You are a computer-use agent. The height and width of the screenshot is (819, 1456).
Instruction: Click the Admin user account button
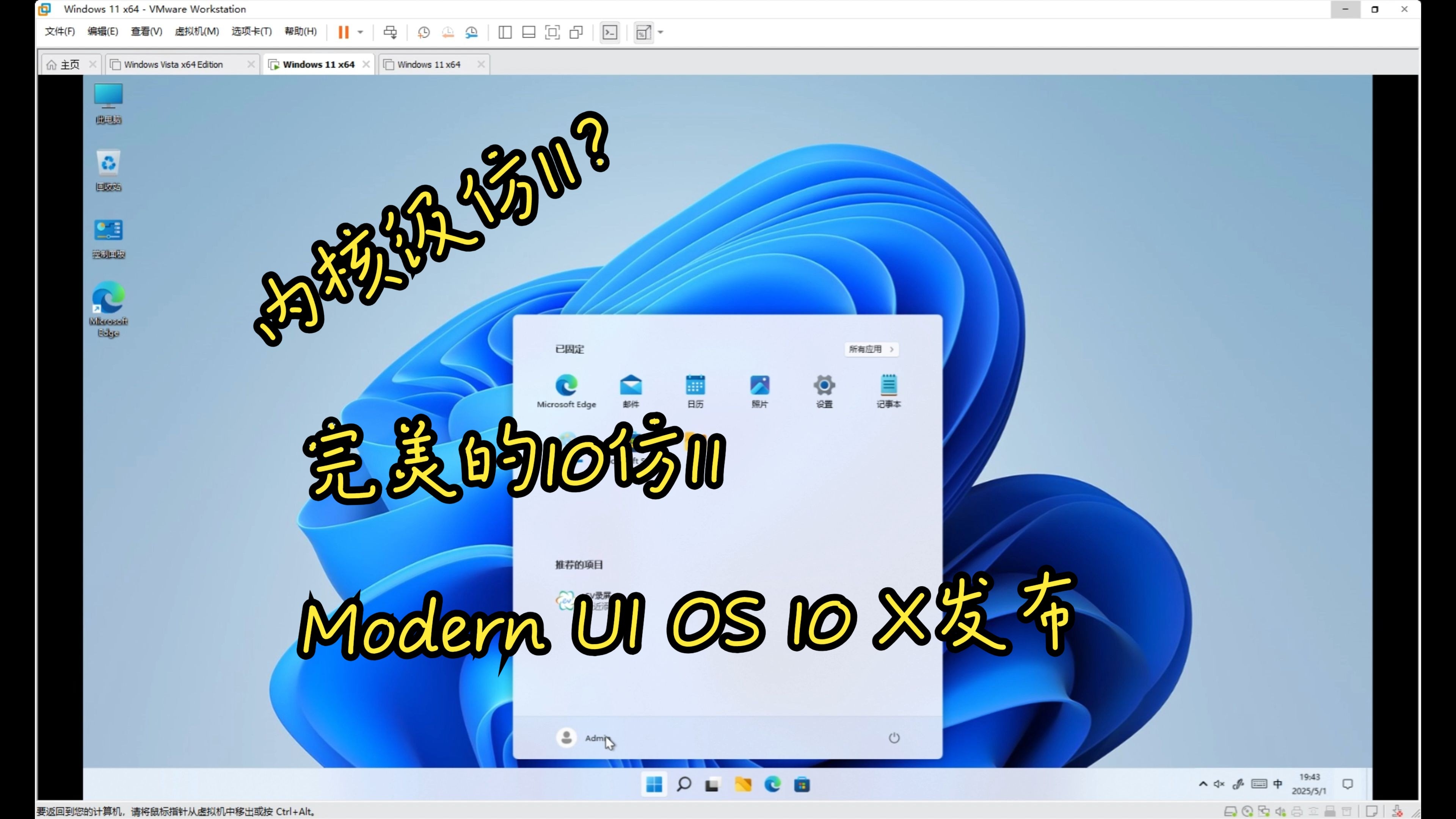[x=583, y=737]
